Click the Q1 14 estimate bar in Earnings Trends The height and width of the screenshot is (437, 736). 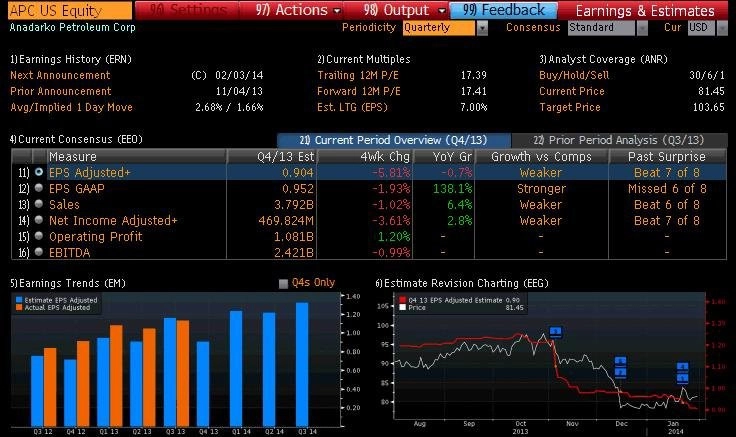click(x=236, y=368)
